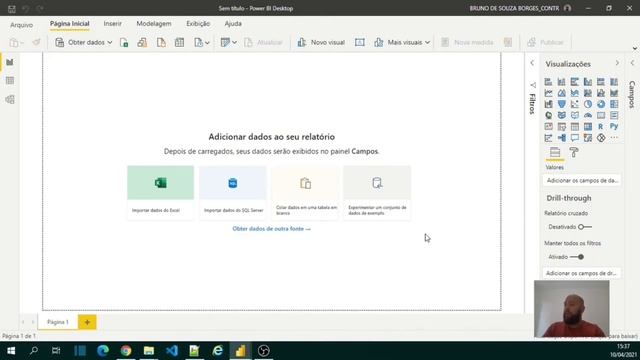Insert a text box from ribbon
Image resolution: width=640 pixels, height=360 pixels.
pos(360,42)
